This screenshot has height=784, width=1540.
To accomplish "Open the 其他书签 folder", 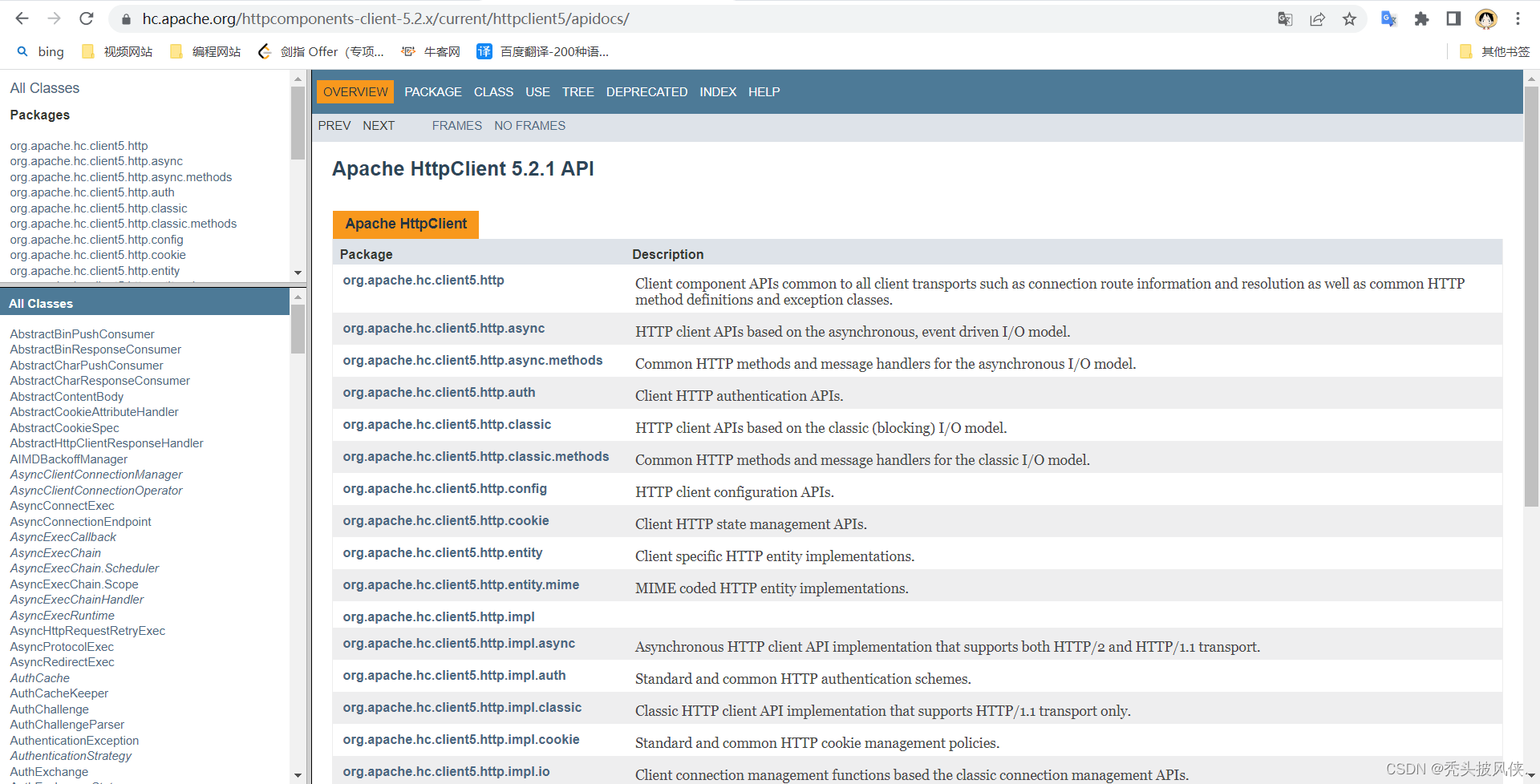I will click(x=1494, y=51).
